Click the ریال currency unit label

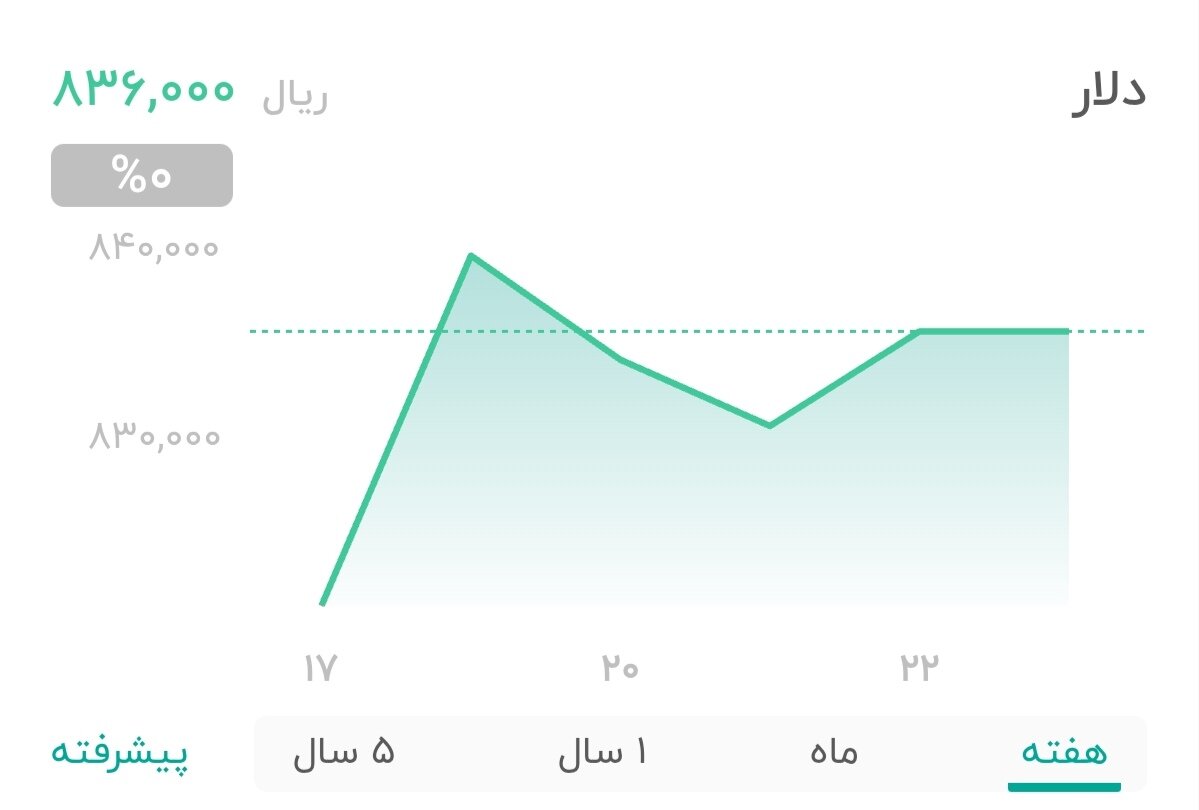tap(292, 95)
